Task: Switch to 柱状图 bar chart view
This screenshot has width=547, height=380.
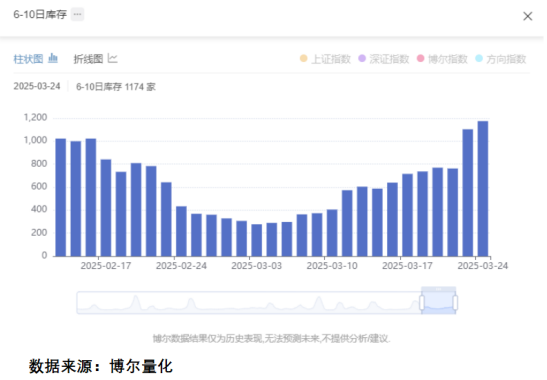Action: coord(35,58)
